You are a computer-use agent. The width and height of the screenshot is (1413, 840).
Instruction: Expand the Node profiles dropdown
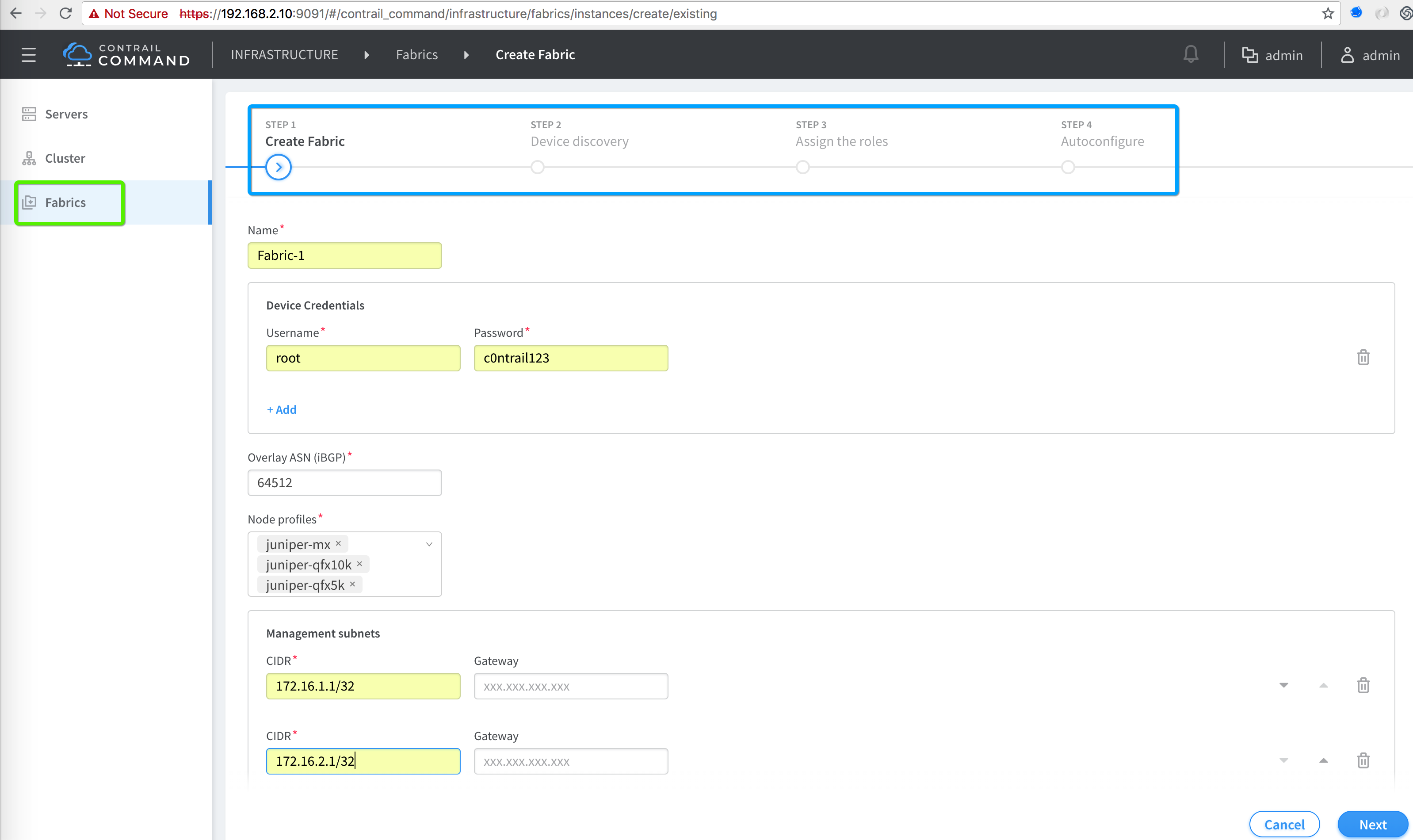coord(429,544)
